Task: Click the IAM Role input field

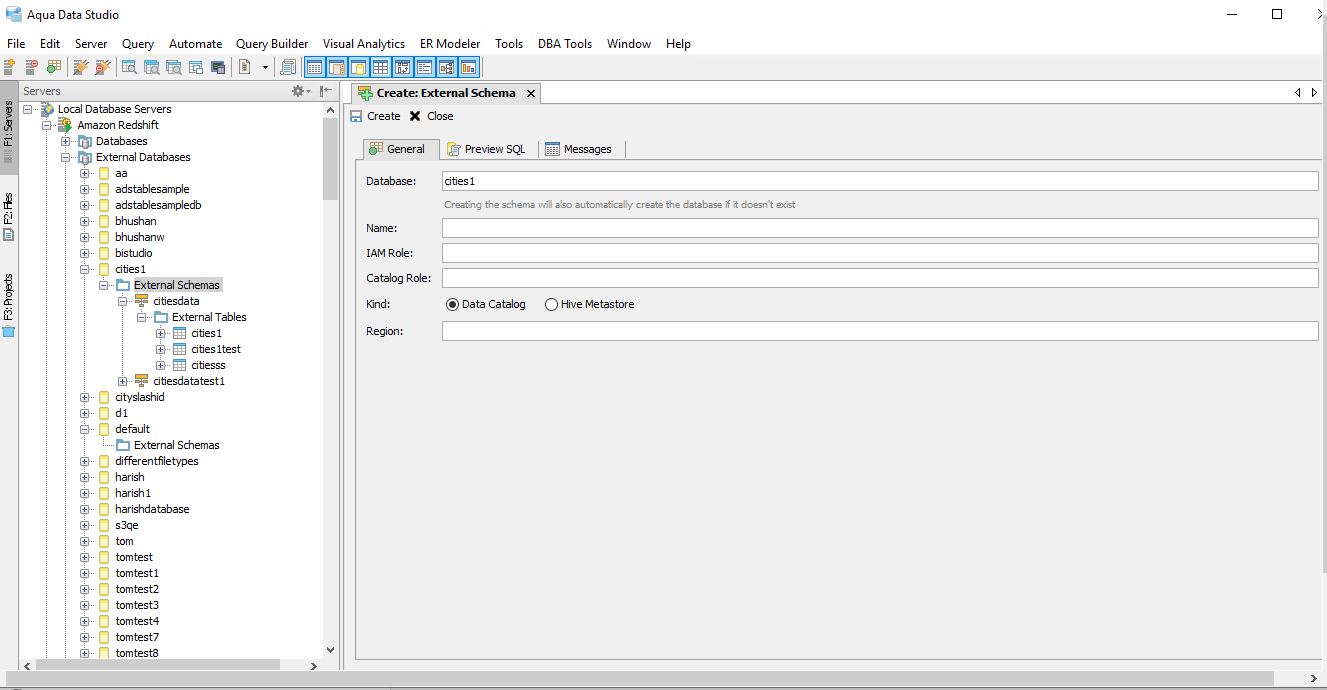Action: [x=880, y=253]
